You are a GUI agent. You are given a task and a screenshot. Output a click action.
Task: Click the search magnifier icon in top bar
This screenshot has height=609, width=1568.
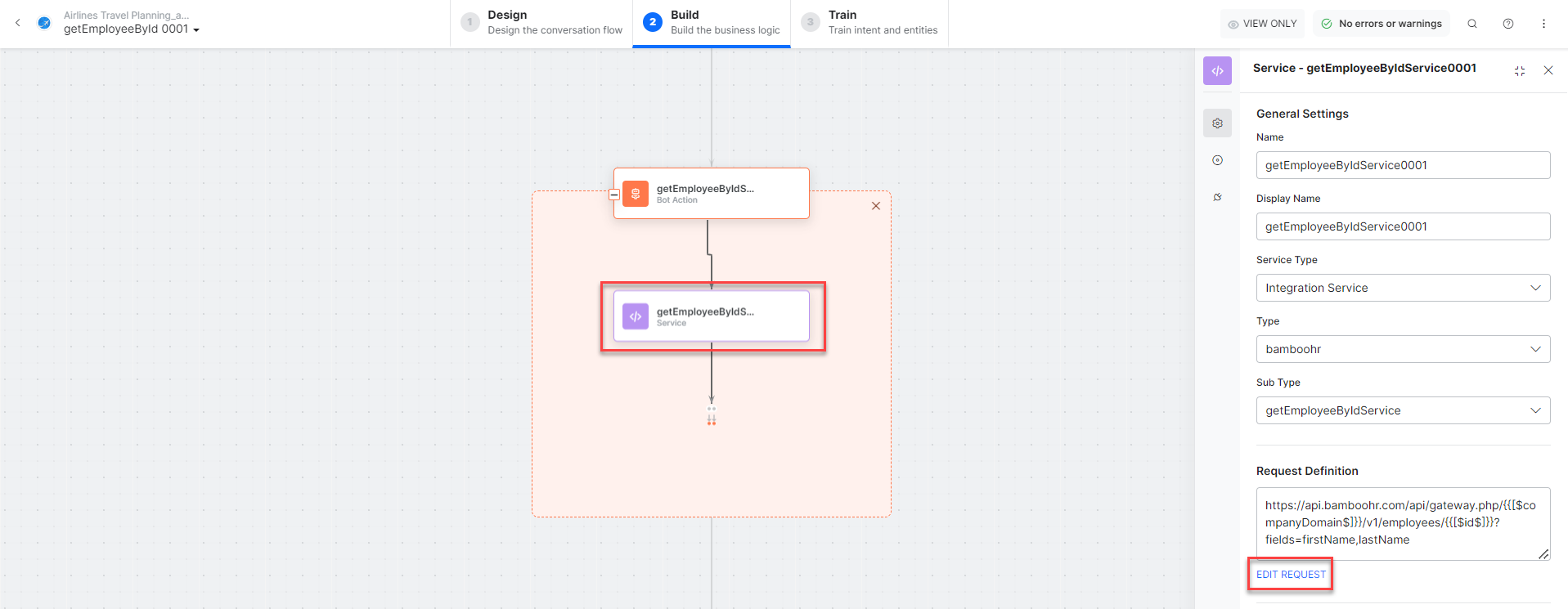click(x=1471, y=24)
